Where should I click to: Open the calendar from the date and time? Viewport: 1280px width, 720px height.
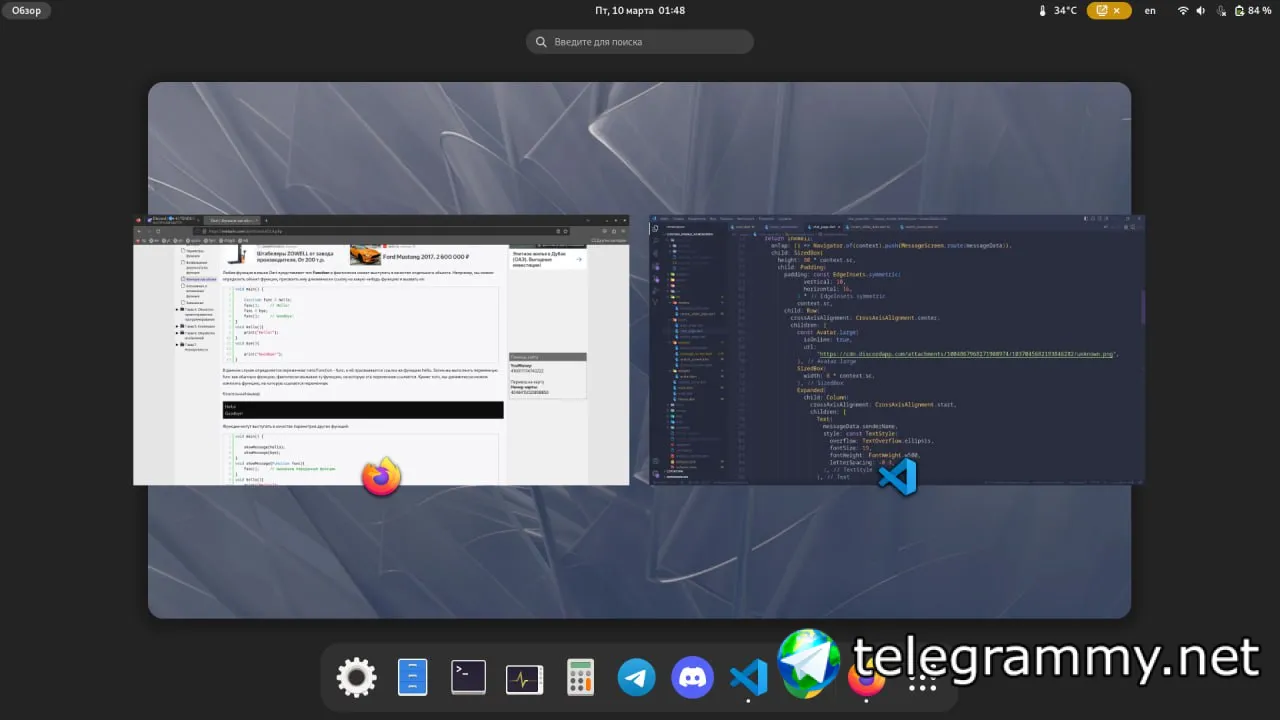tap(640, 11)
